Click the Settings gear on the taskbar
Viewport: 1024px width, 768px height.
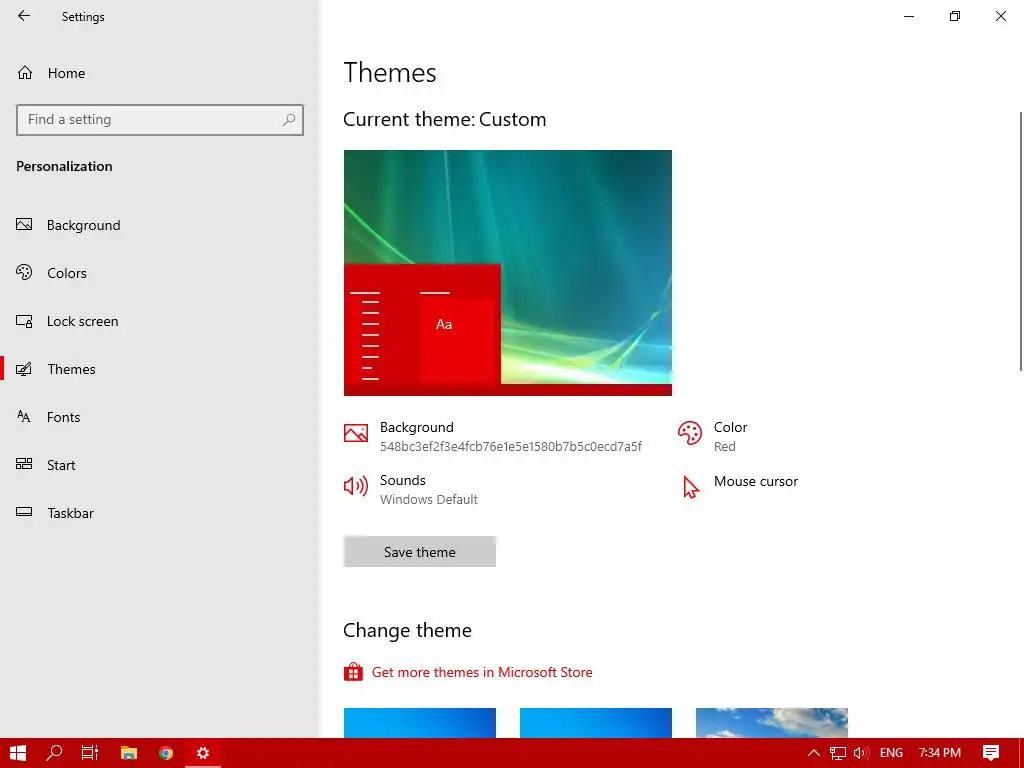click(203, 753)
